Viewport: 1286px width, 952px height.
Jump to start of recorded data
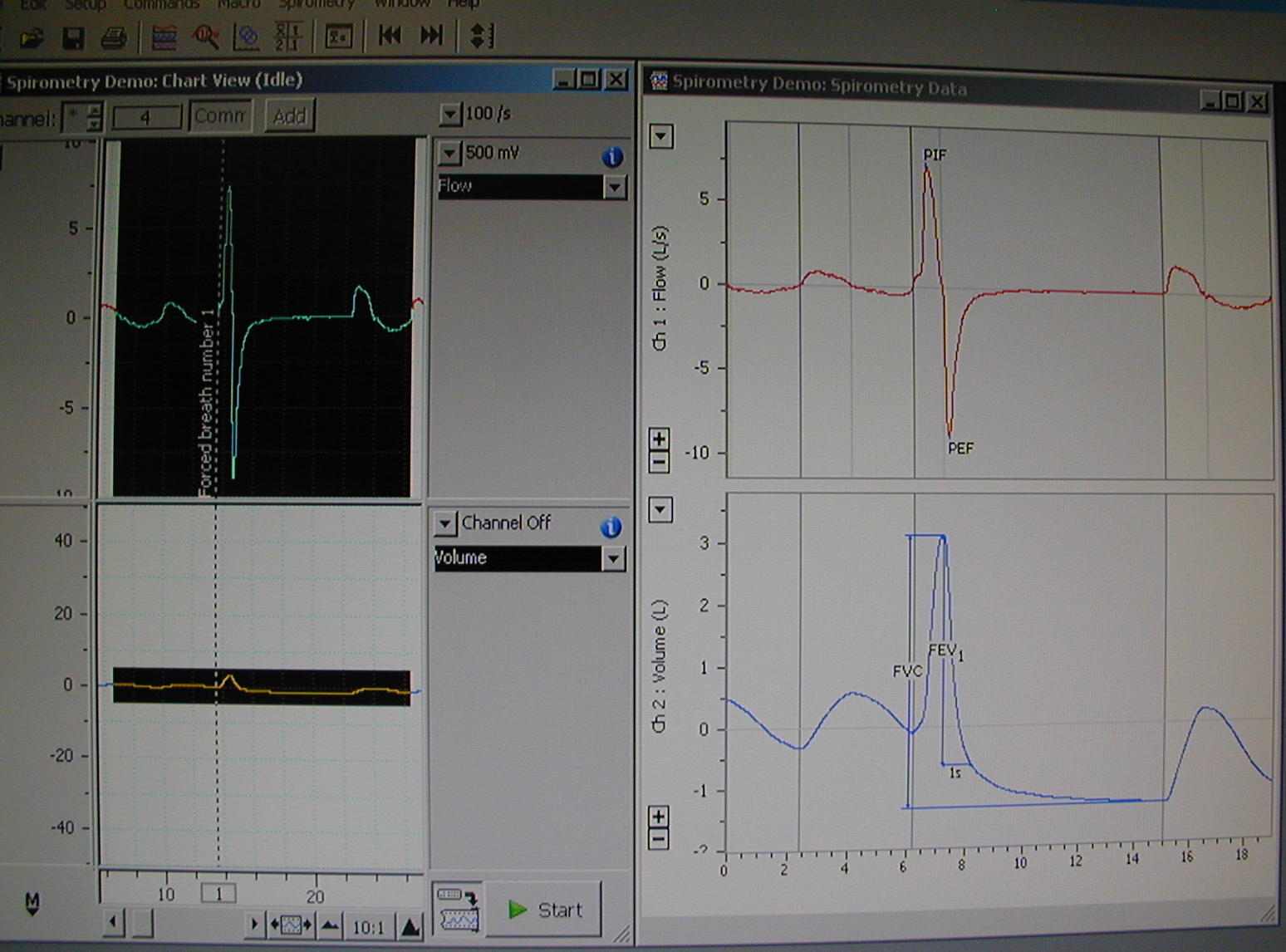pos(389,36)
